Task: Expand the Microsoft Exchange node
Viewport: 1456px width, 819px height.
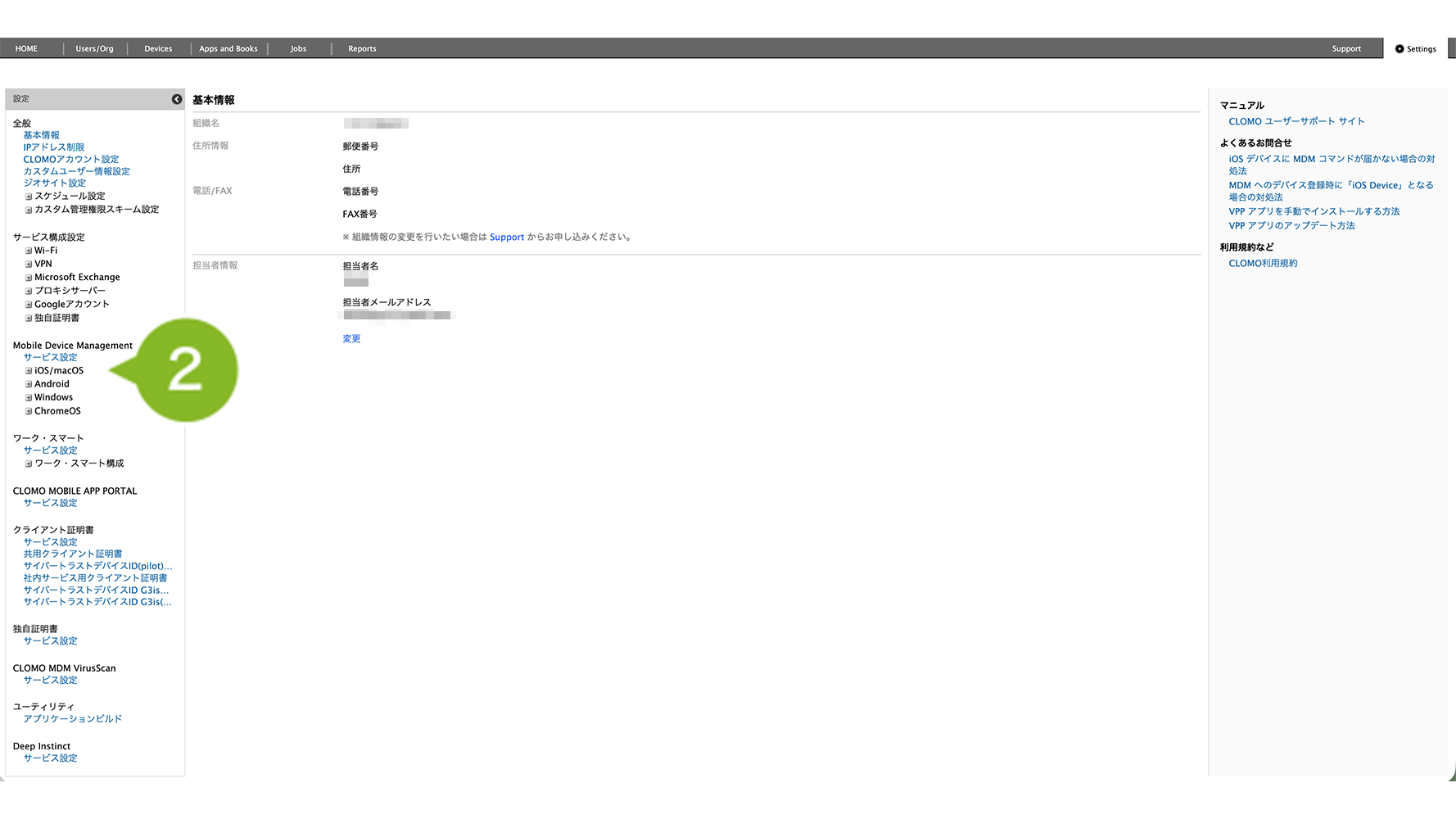Action: tap(29, 278)
